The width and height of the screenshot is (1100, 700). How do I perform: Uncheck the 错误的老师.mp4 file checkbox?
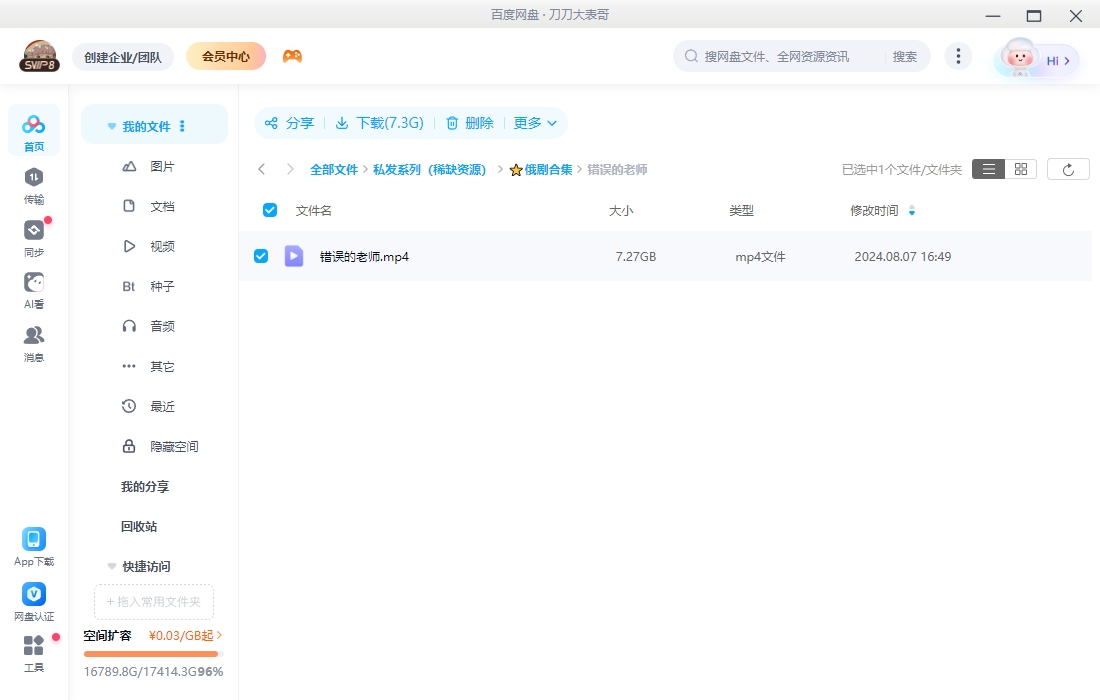coord(261,256)
